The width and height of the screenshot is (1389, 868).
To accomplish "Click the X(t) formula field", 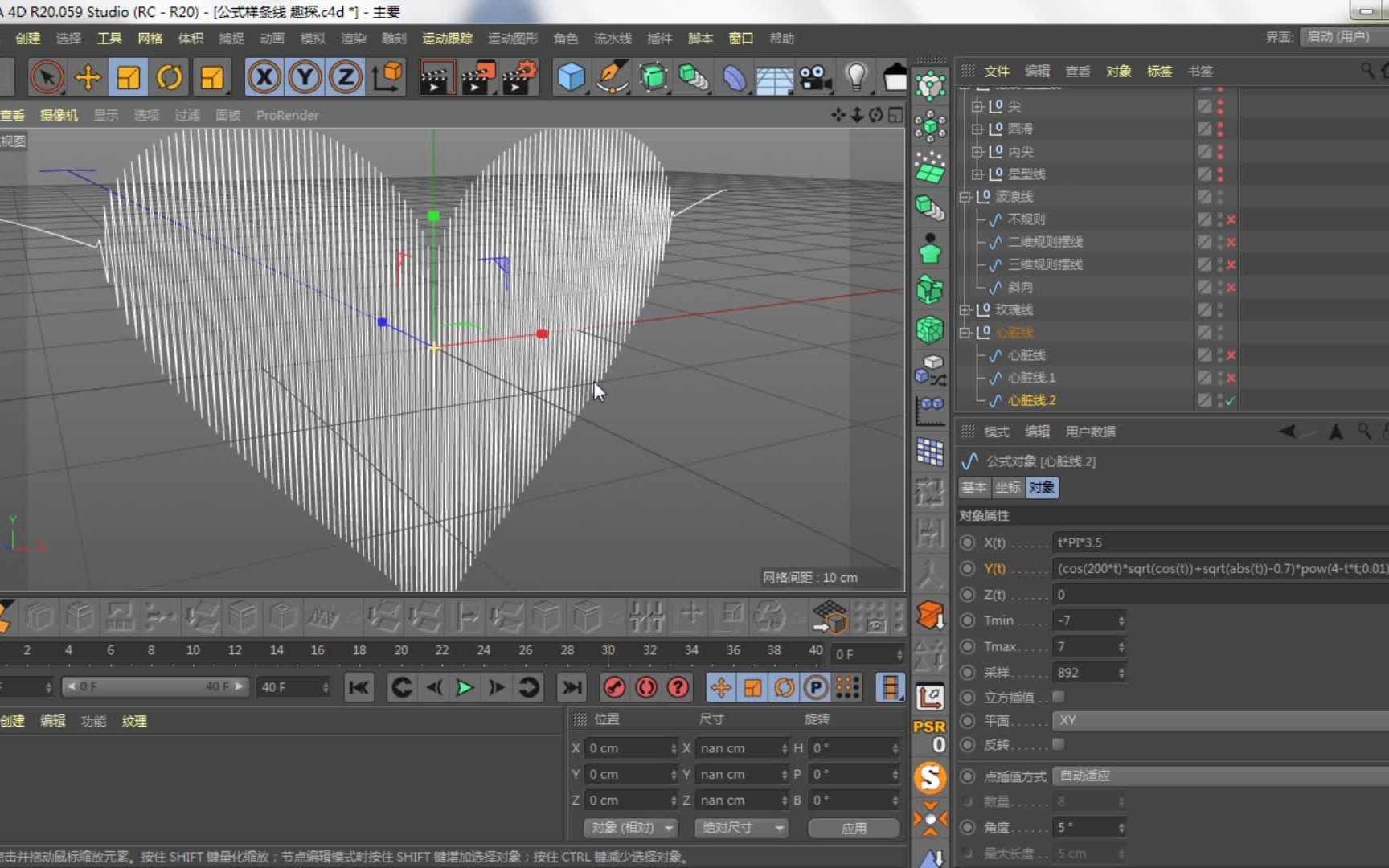I will tap(1220, 542).
